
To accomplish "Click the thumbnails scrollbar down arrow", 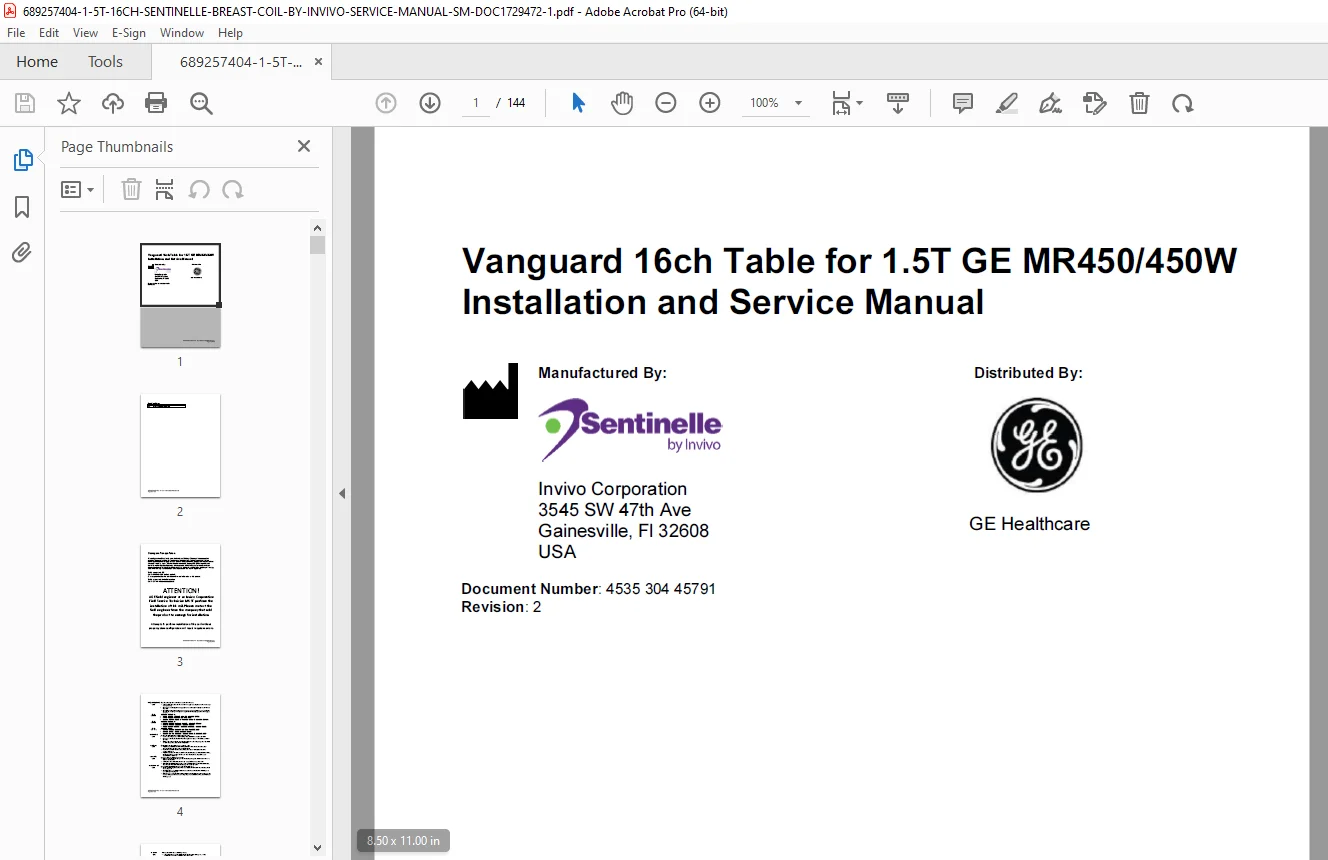I will click(318, 848).
